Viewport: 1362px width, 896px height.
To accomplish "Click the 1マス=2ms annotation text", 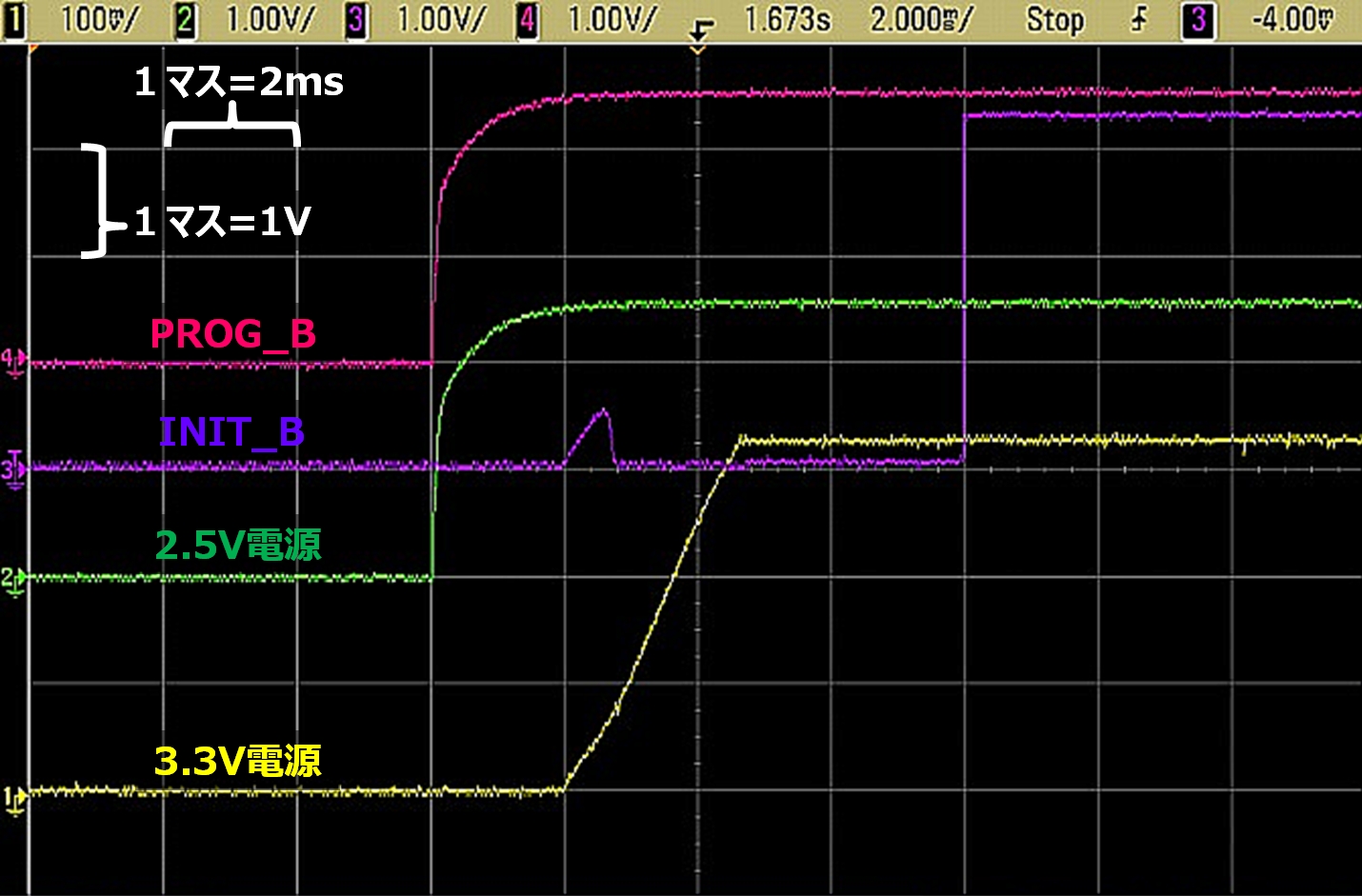I will [238, 82].
